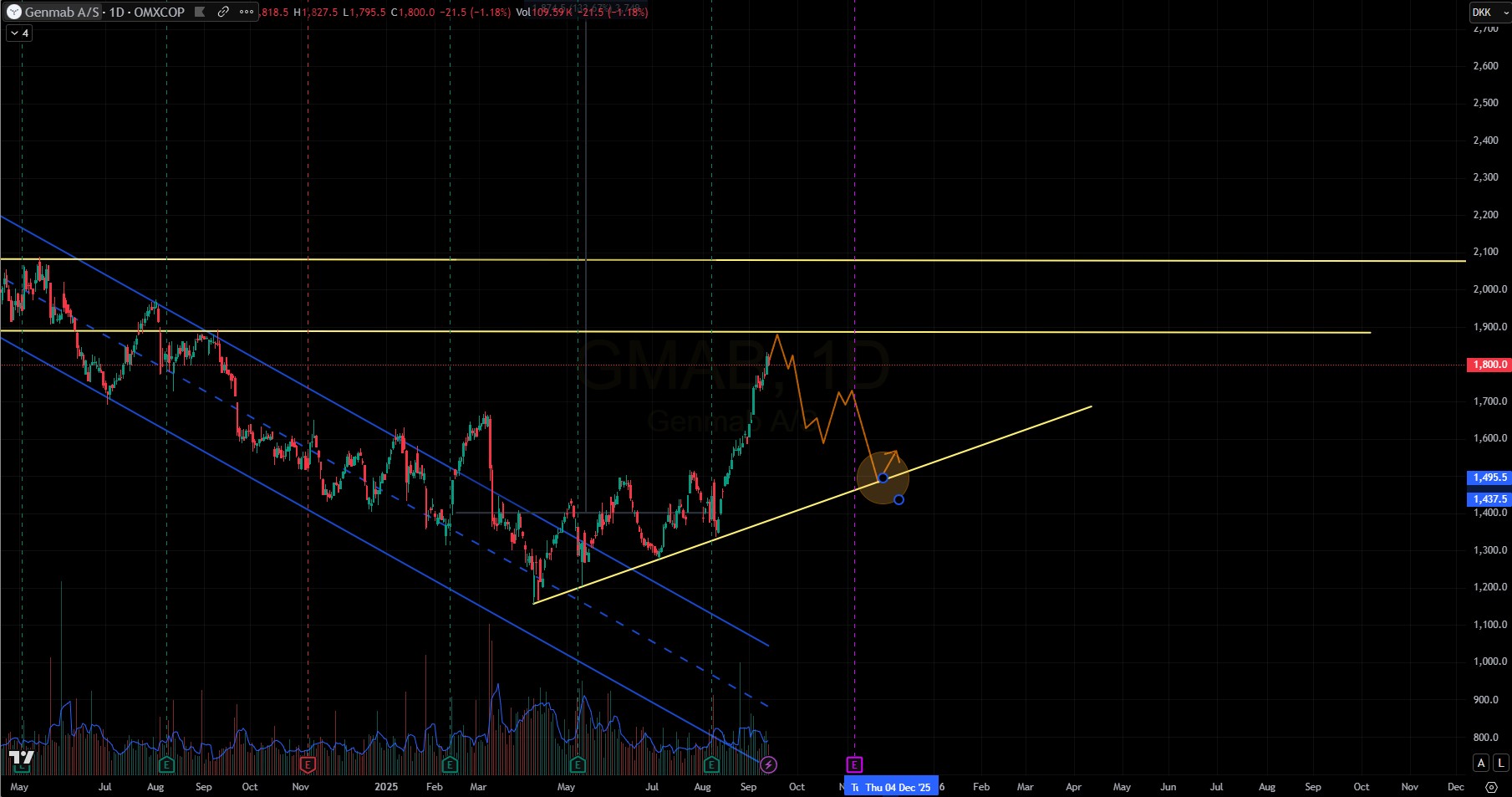The height and width of the screenshot is (797, 1512).
Task: Click the blue 1,437.5 price label
Action: [1489, 499]
